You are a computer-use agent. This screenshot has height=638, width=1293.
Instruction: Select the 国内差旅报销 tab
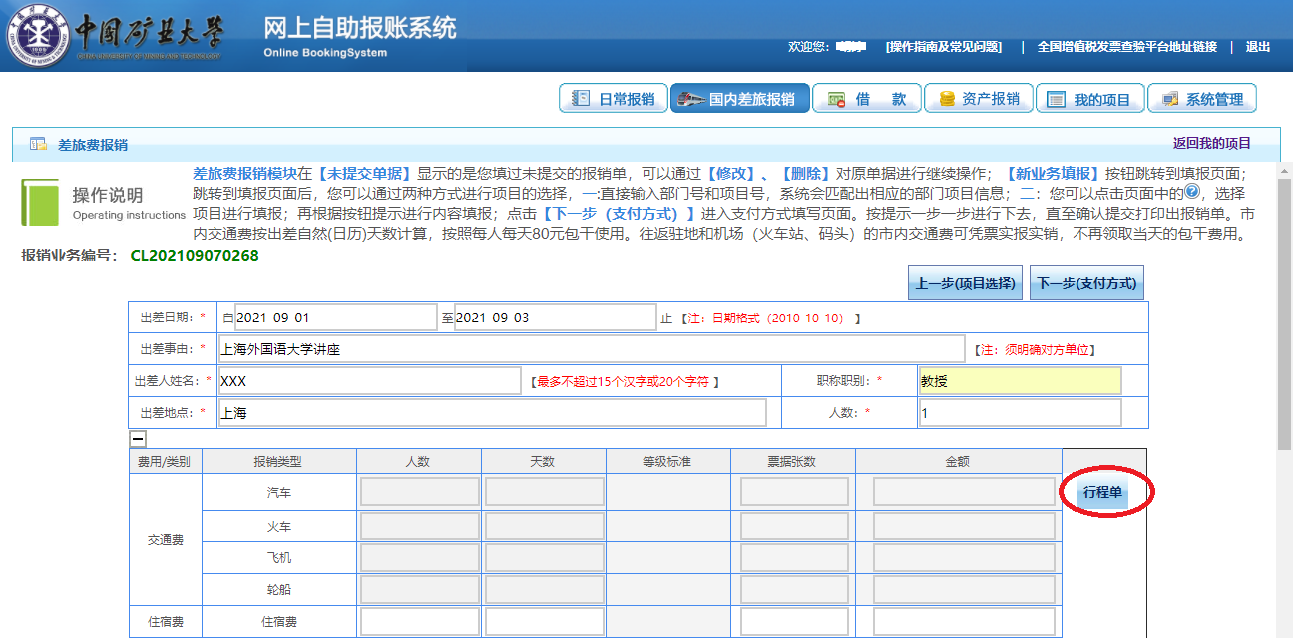(x=739, y=99)
